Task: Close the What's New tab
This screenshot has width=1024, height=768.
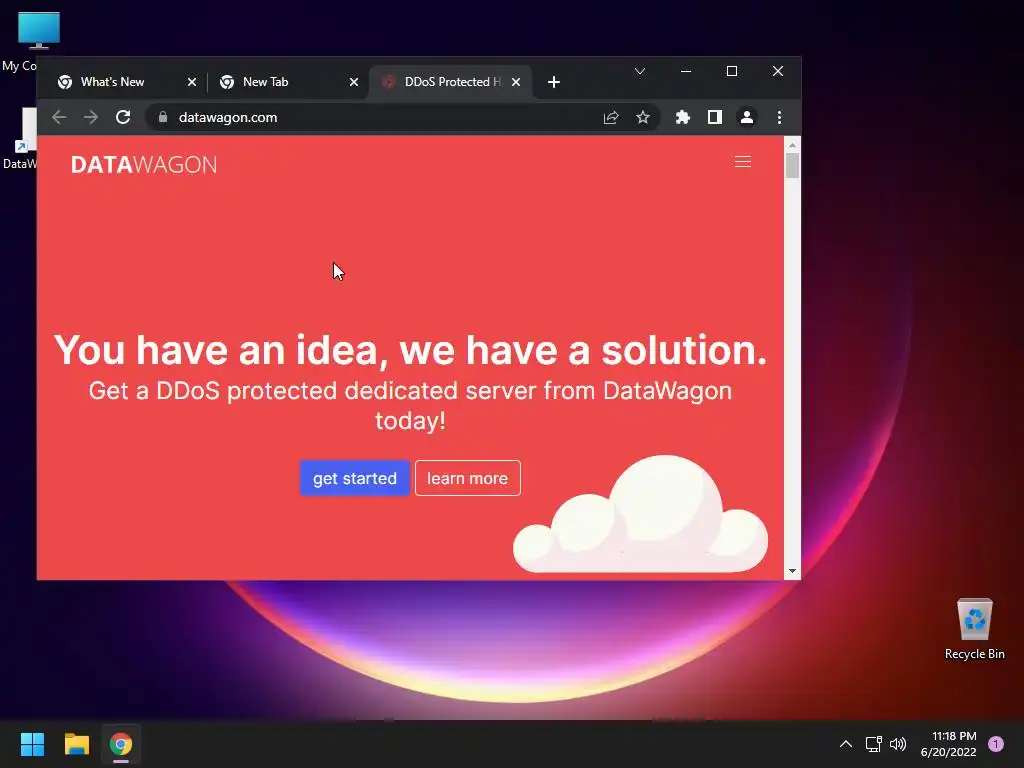Action: click(x=192, y=82)
